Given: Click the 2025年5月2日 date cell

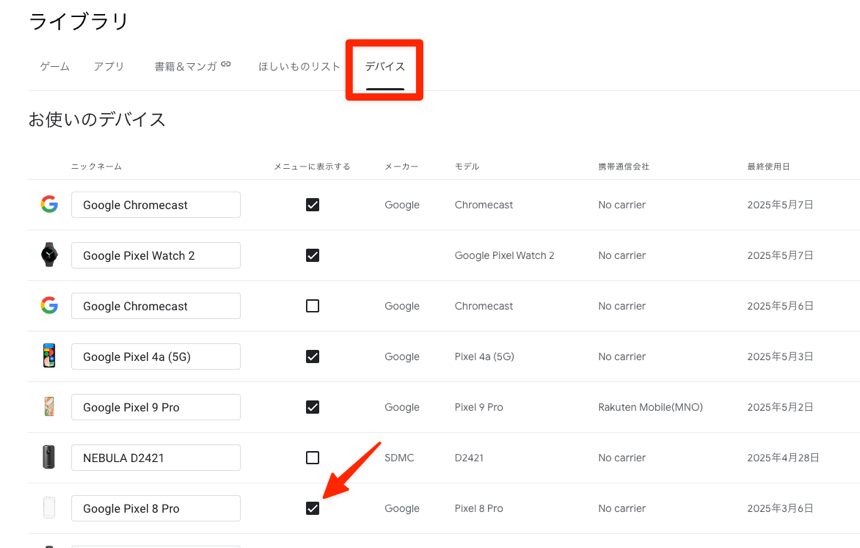Looking at the screenshot, I should [780, 407].
